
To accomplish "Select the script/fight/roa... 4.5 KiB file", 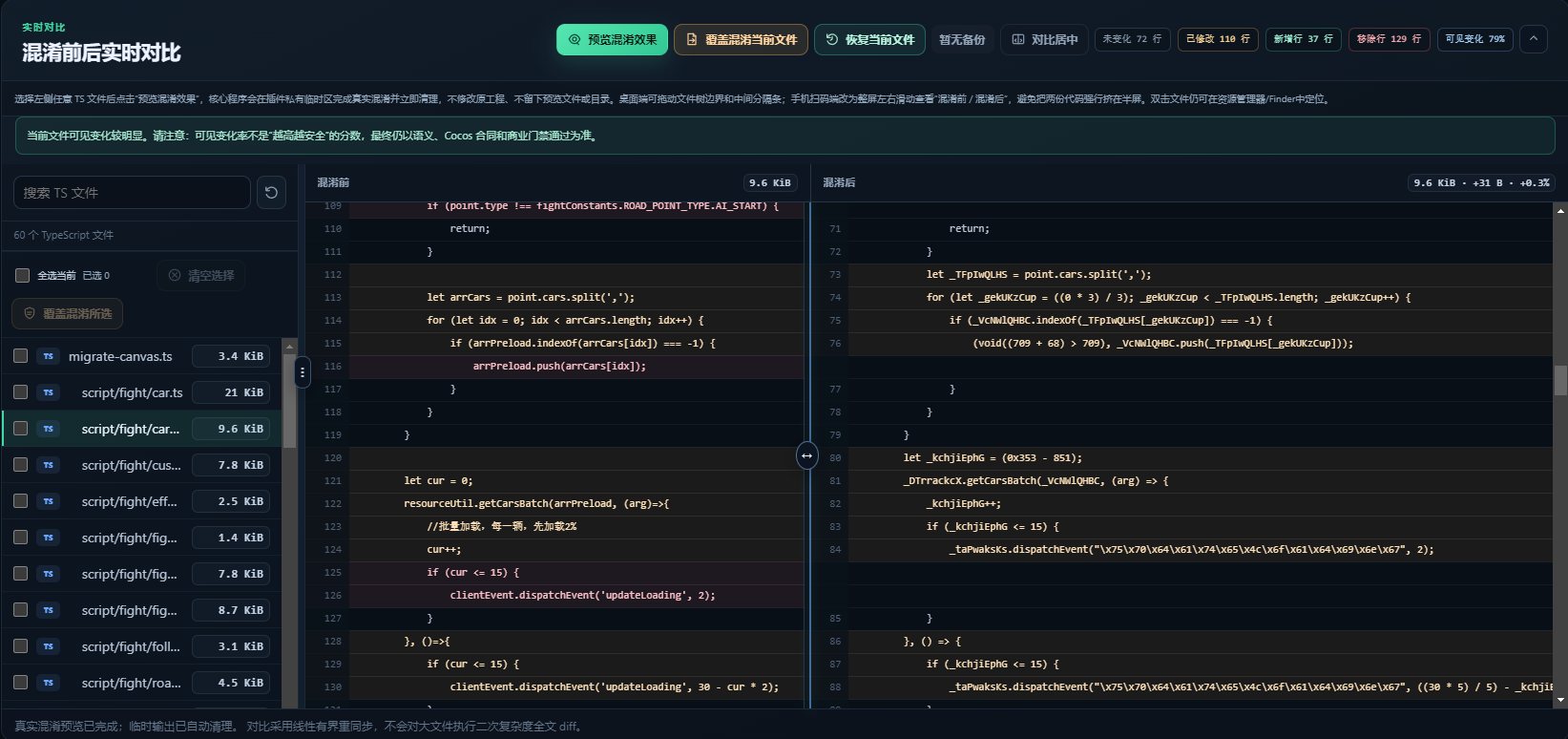I will [142, 683].
